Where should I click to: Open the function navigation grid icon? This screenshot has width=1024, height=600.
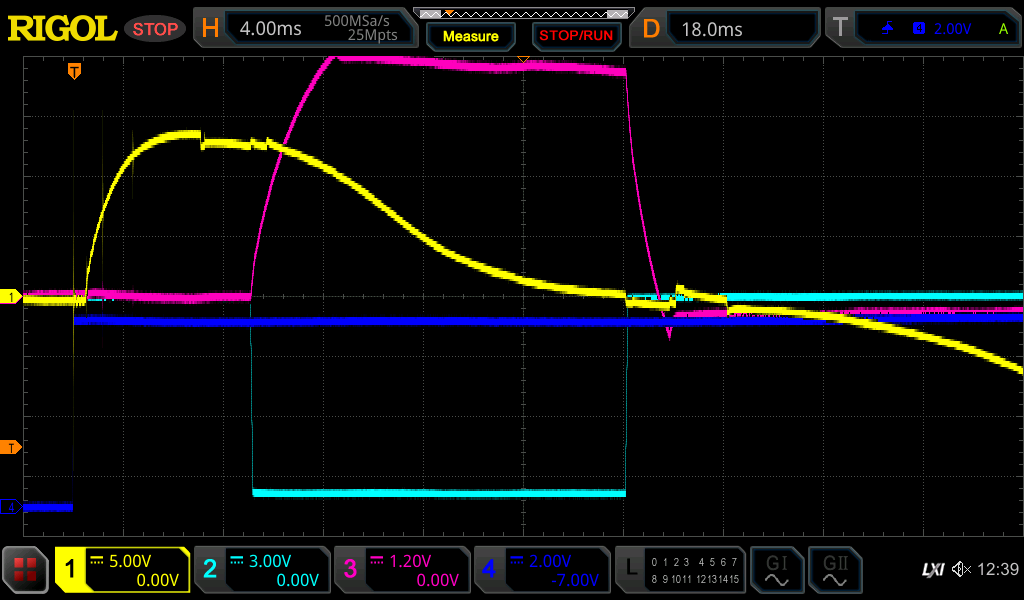point(25,570)
